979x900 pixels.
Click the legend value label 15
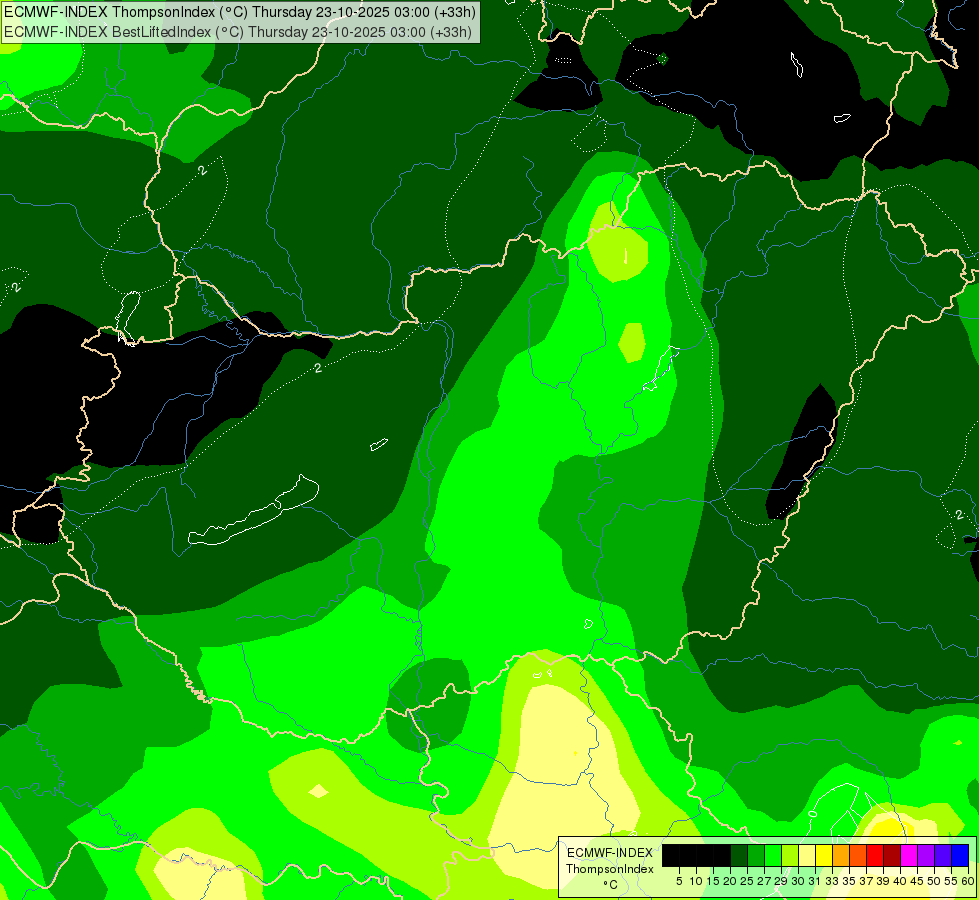pyautogui.click(x=714, y=881)
